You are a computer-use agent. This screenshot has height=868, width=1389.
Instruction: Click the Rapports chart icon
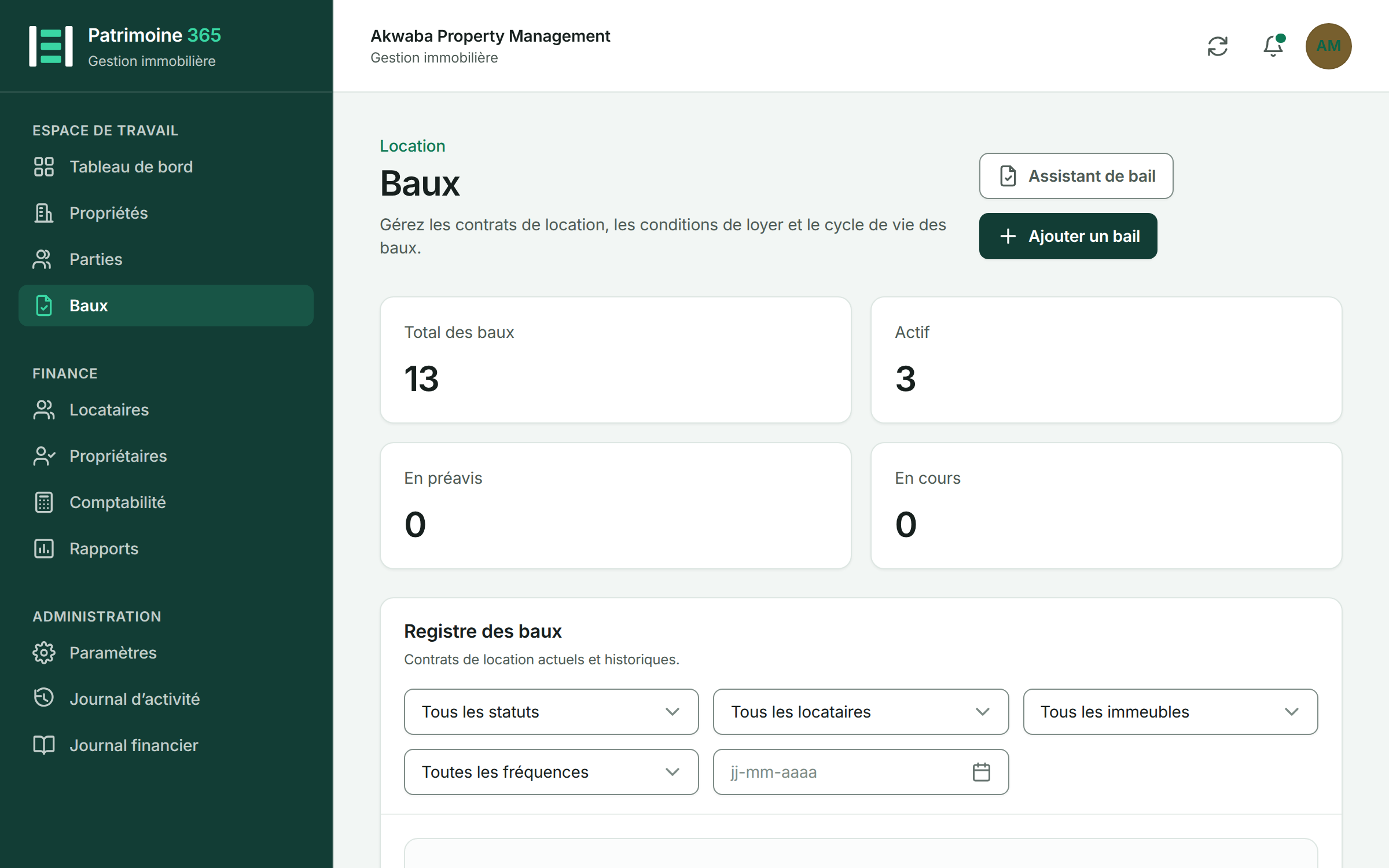(x=44, y=549)
